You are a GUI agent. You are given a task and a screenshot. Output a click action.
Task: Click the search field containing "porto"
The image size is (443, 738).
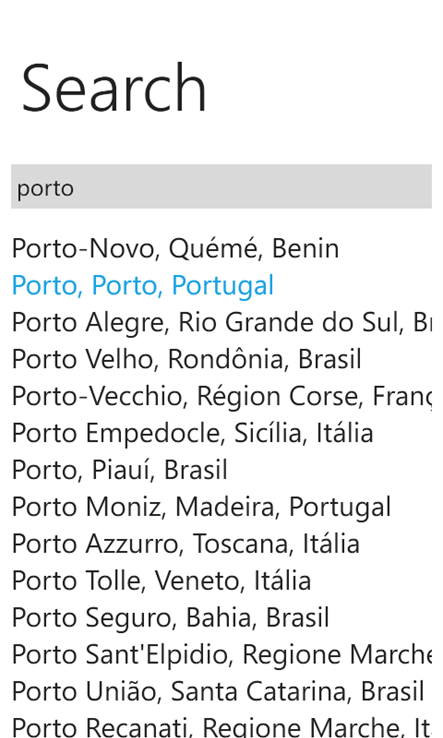221,186
